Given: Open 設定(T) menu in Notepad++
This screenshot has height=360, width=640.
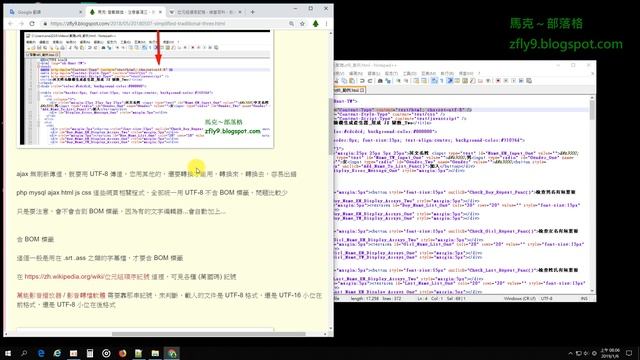Looking at the screenshot, I should pos(391,73).
